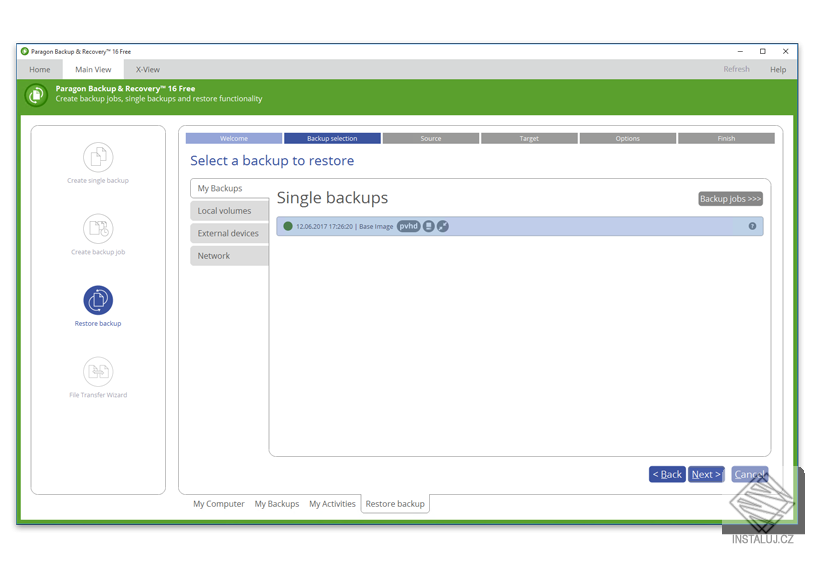
Task: Select the Local volumes side tab
Action: 229,211
